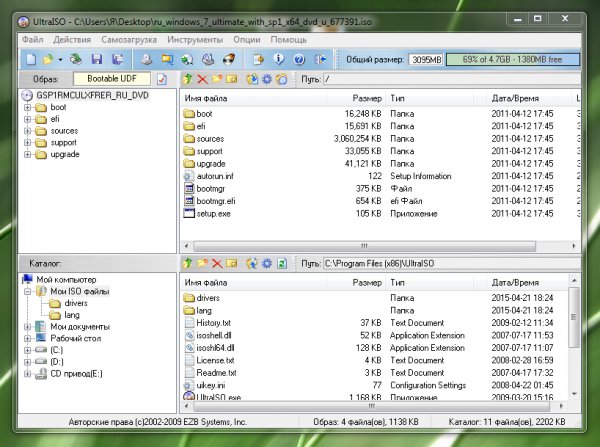
Task: Save the image with the floppy disk icon
Action: [x=97, y=59]
